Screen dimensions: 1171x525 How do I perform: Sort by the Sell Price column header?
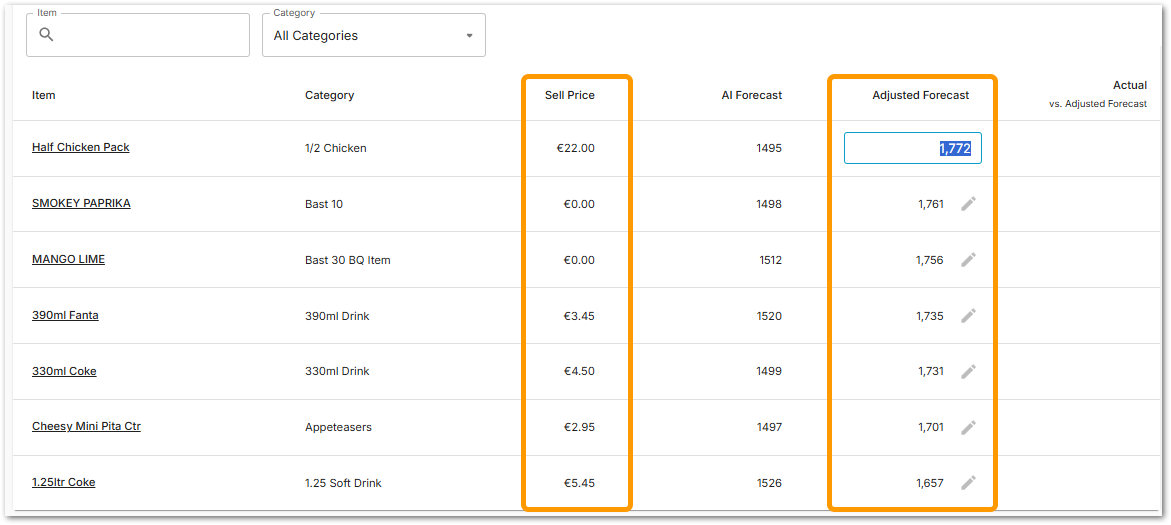pyautogui.click(x=569, y=96)
